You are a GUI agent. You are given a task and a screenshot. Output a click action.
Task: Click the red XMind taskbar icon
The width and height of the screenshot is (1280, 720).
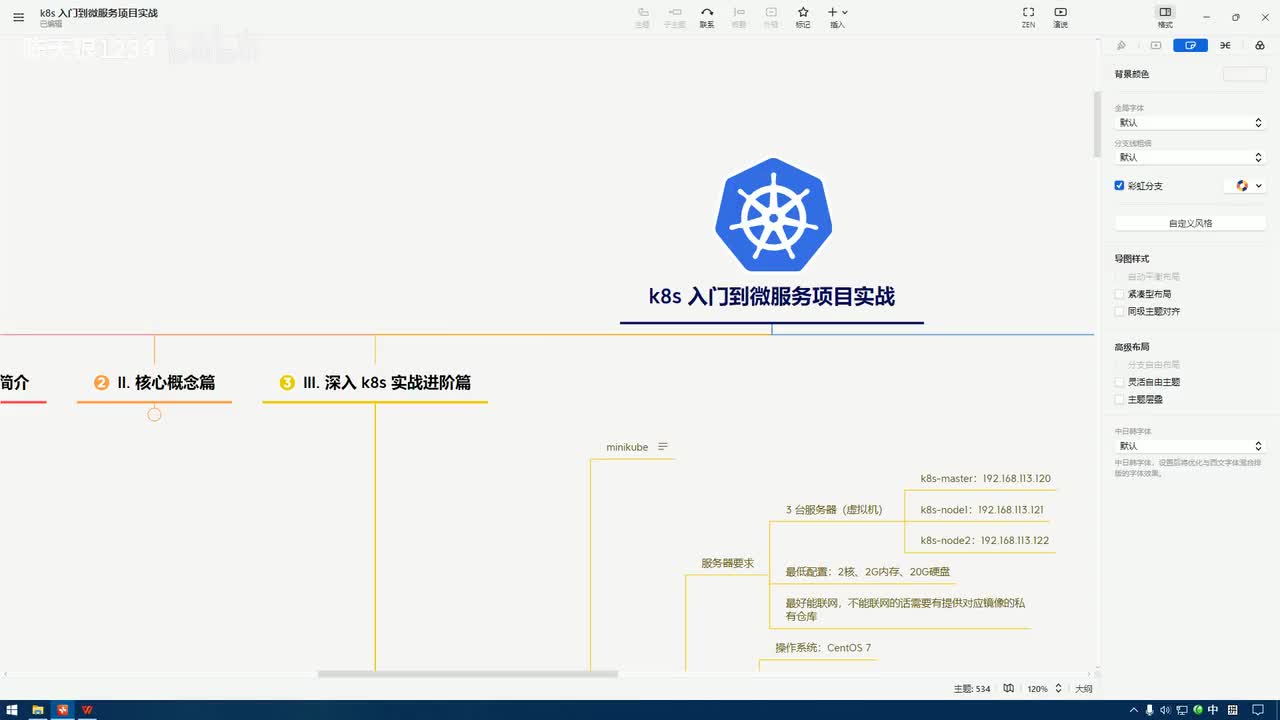[x=63, y=710]
